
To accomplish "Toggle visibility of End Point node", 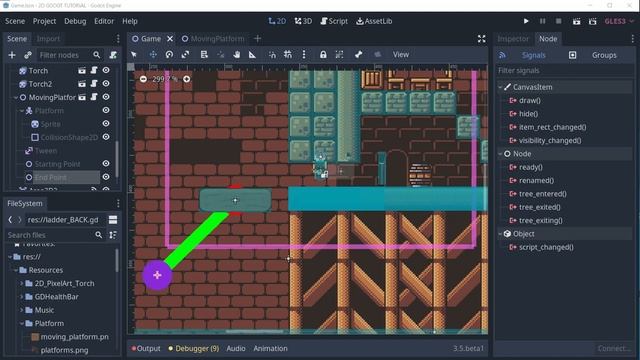I will [106, 177].
